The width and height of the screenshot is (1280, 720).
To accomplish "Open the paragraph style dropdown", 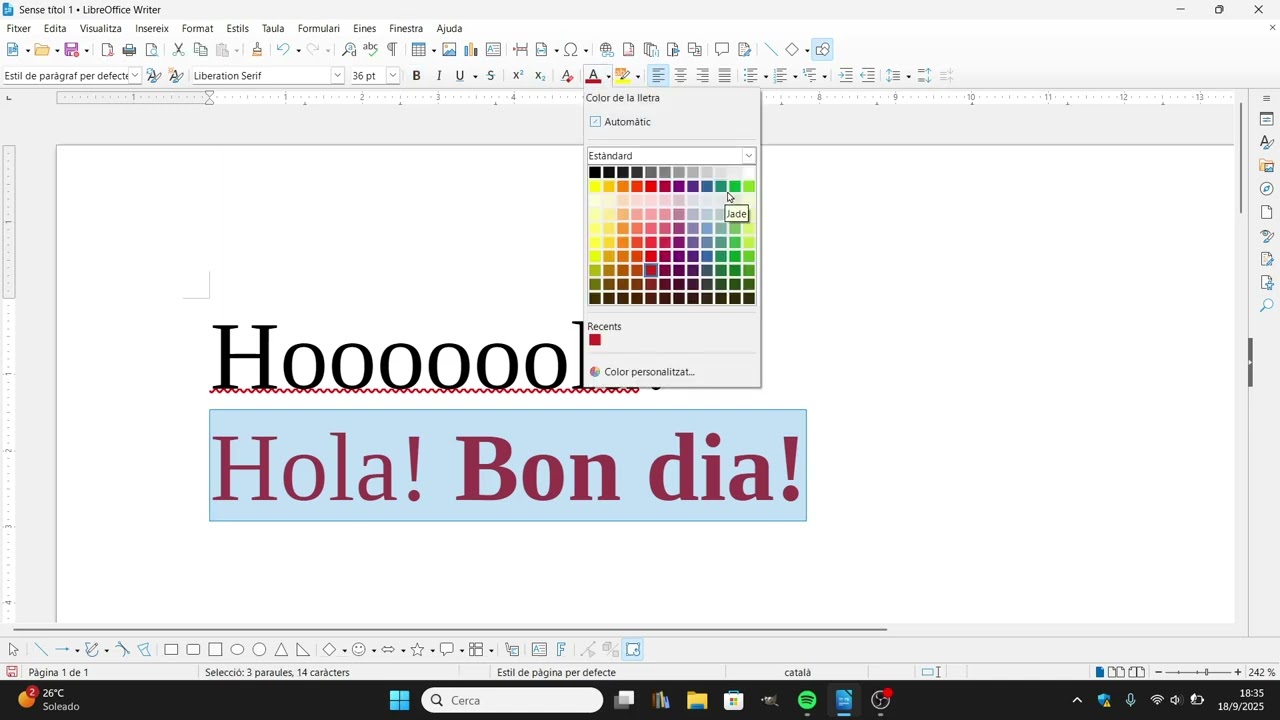I will coord(135,76).
